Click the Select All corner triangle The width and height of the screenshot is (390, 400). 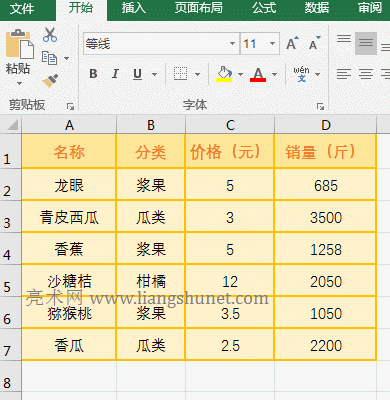point(12,125)
